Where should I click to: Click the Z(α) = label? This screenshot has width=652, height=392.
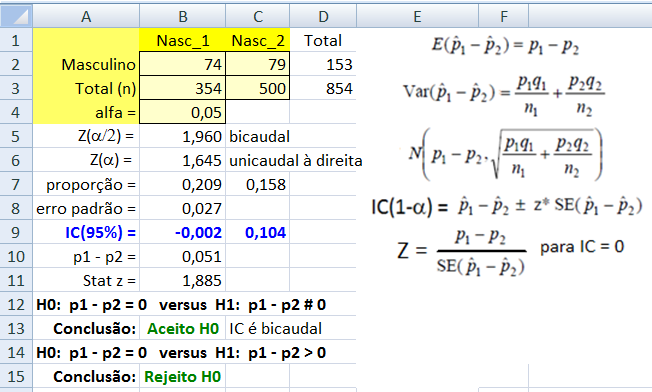86,160
